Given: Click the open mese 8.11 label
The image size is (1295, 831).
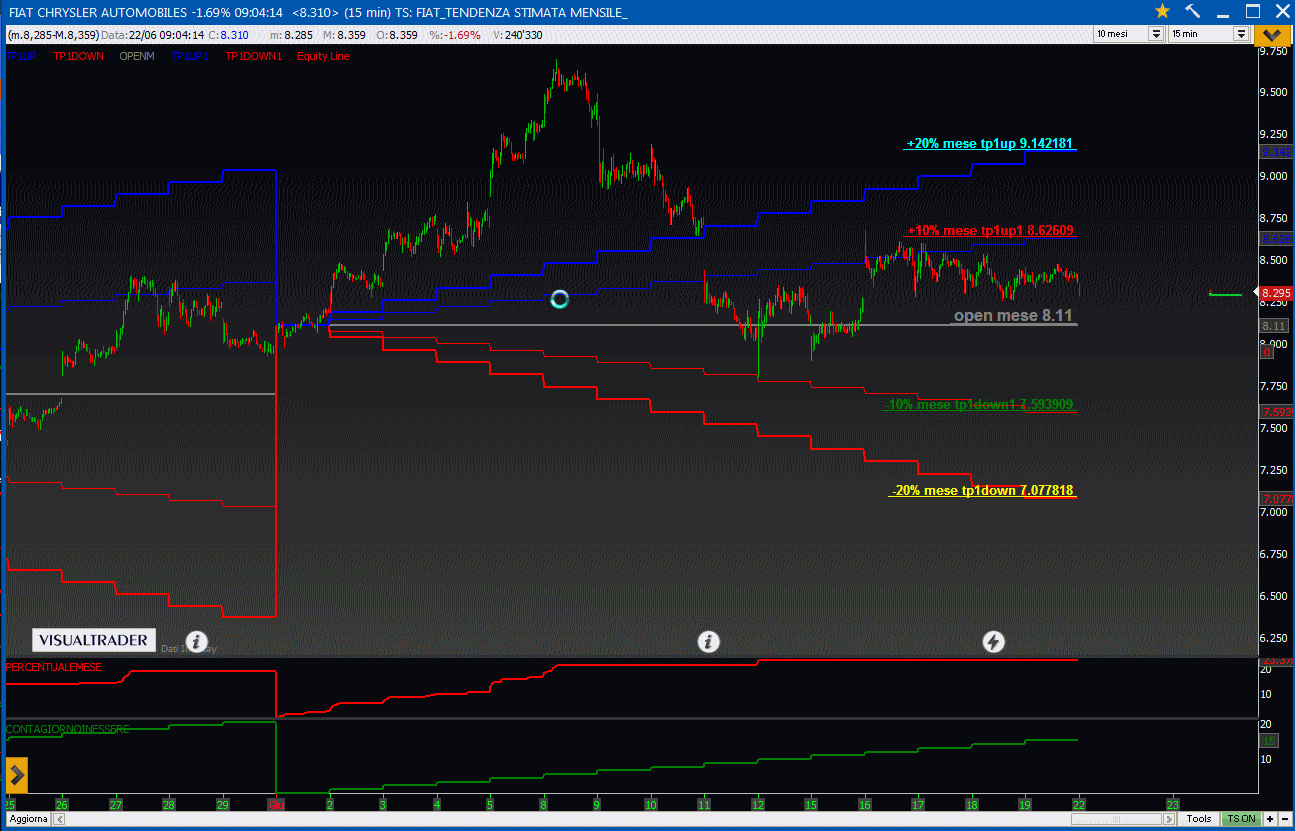Looking at the screenshot, I should [1013, 316].
